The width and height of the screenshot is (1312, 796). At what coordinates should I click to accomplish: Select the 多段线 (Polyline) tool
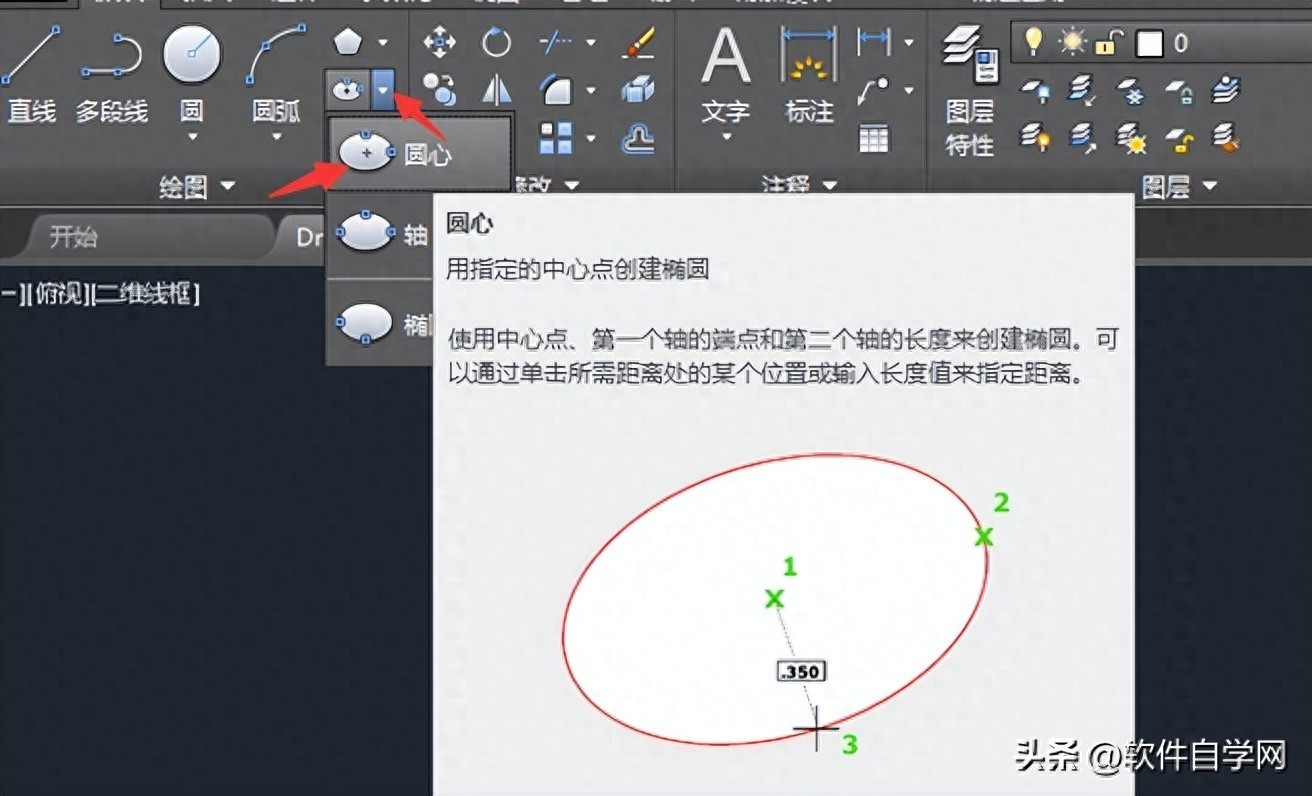tap(110, 75)
